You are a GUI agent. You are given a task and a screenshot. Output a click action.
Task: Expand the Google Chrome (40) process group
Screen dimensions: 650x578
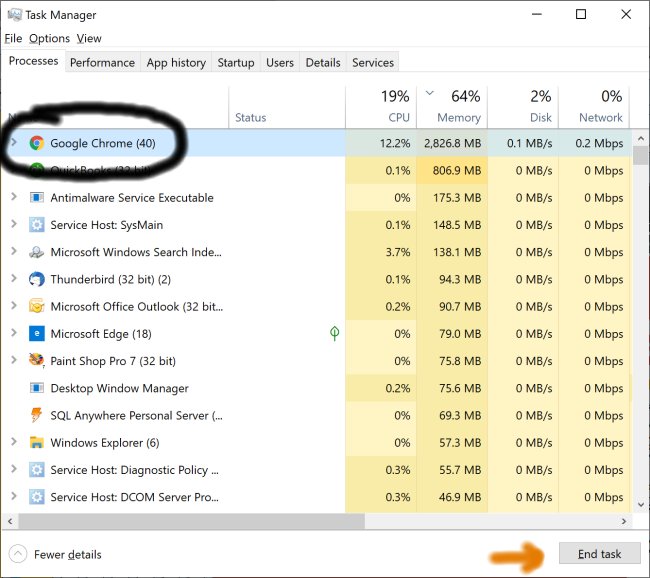coord(14,143)
